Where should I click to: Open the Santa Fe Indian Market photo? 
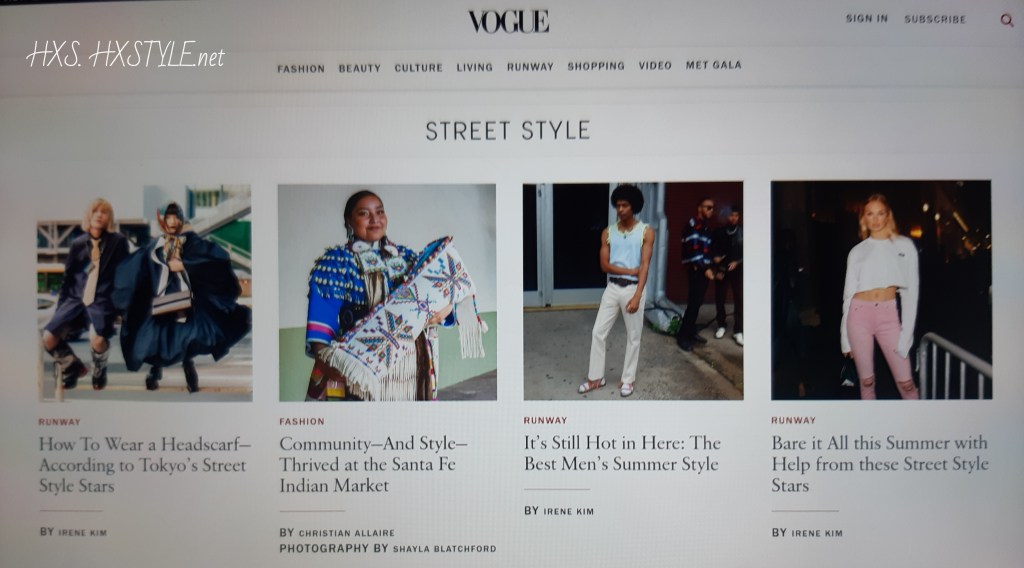point(387,292)
